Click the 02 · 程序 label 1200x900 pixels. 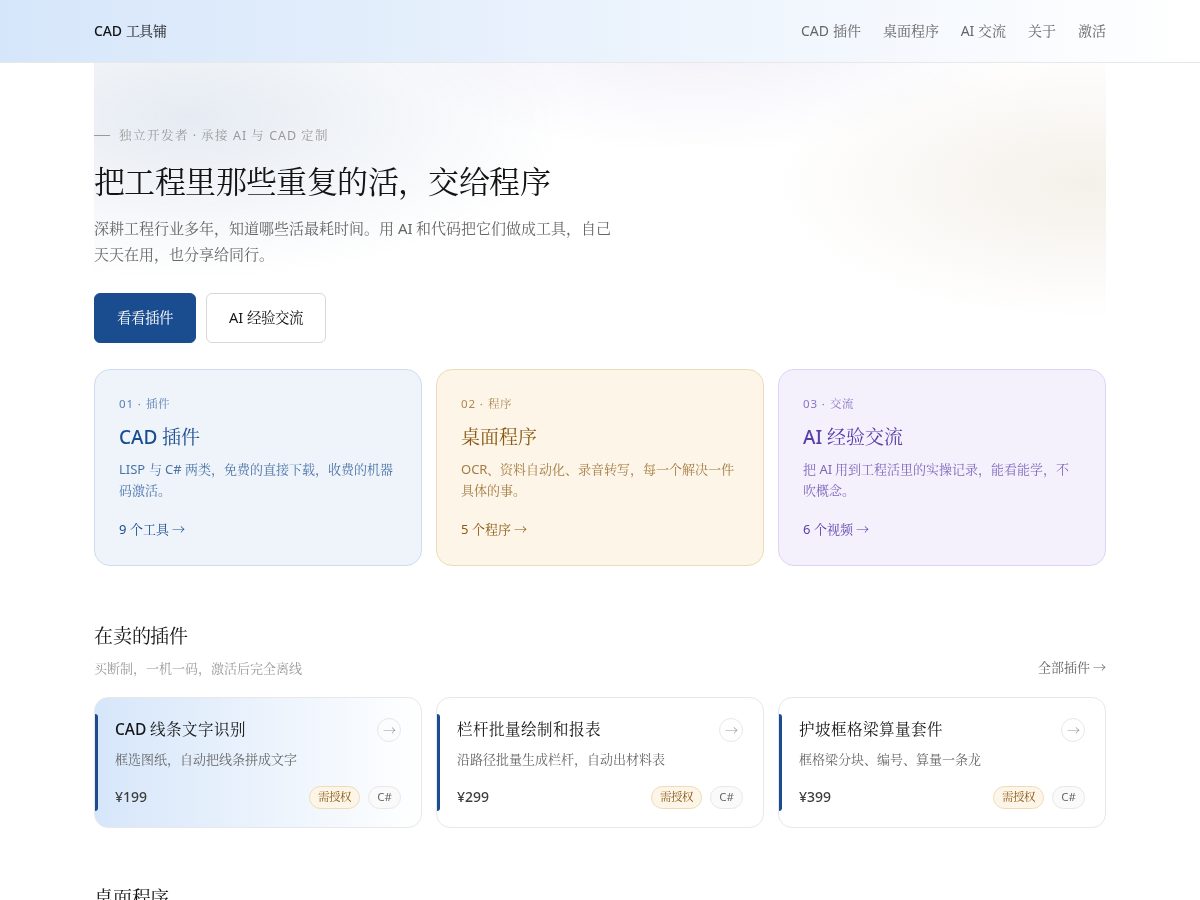[486, 404]
